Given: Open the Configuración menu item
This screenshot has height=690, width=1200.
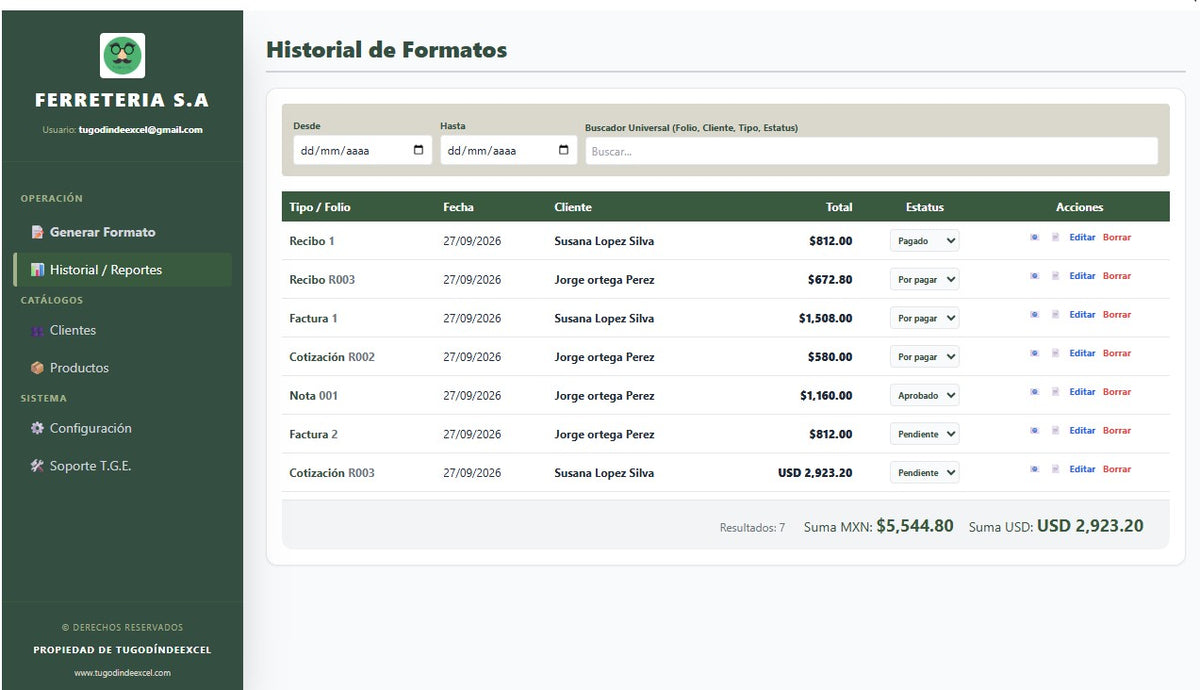Looking at the screenshot, I should (x=122, y=428).
